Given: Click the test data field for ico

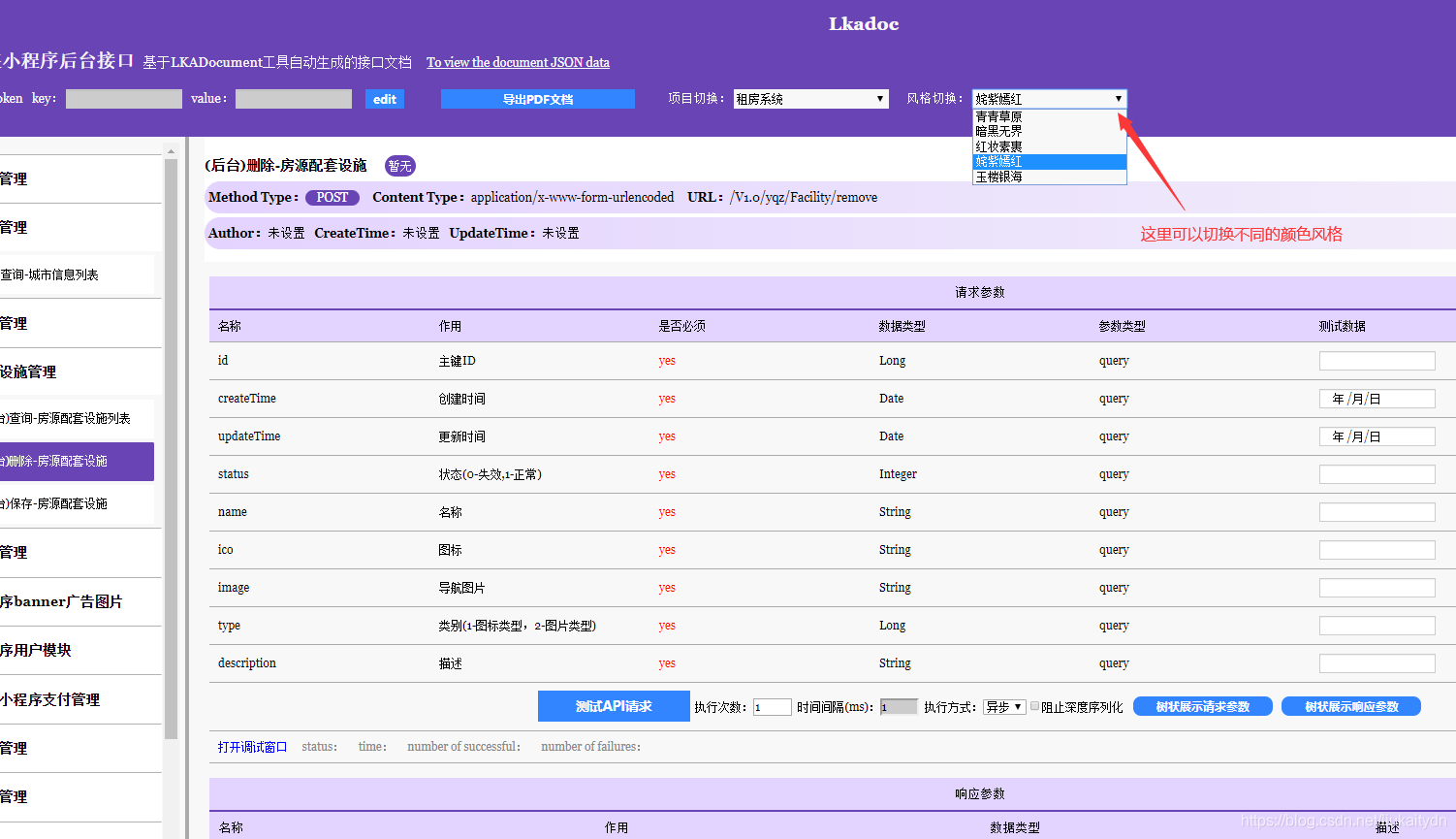Looking at the screenshot, I should 1377,550.
